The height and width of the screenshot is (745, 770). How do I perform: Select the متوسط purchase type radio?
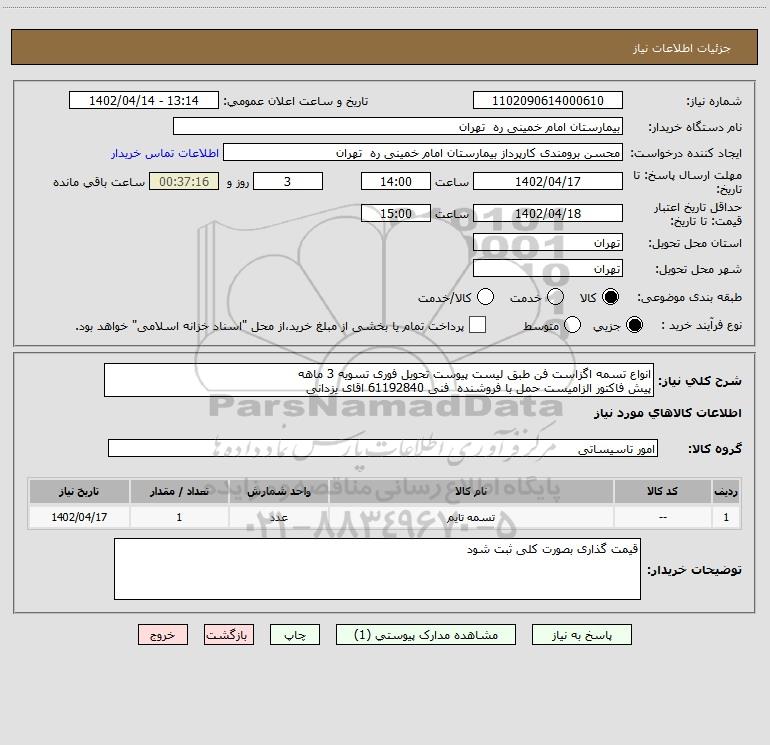pos(572,325)
